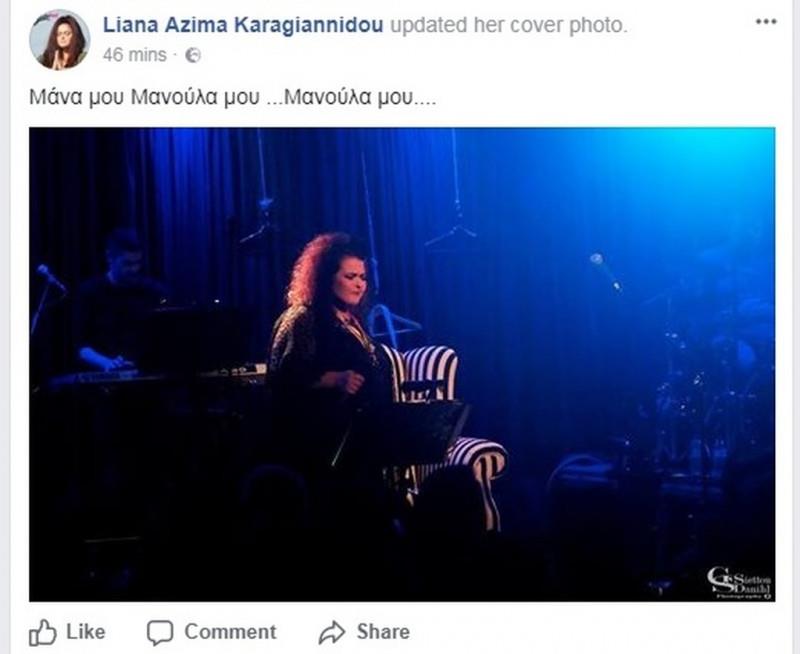Click the Comment text label
The image size is (800, 654).
(x=230, y=632)
